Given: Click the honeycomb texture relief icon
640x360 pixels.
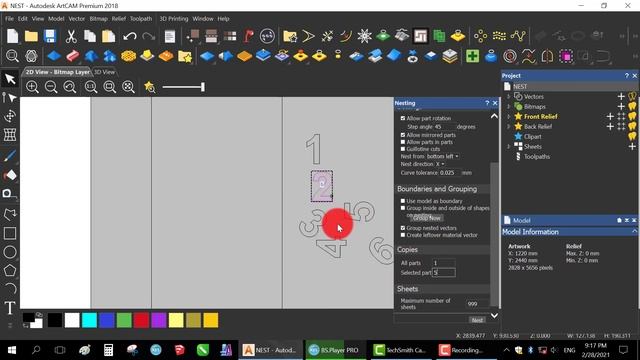Looking at the screenshot, I should tap(128, 56).
